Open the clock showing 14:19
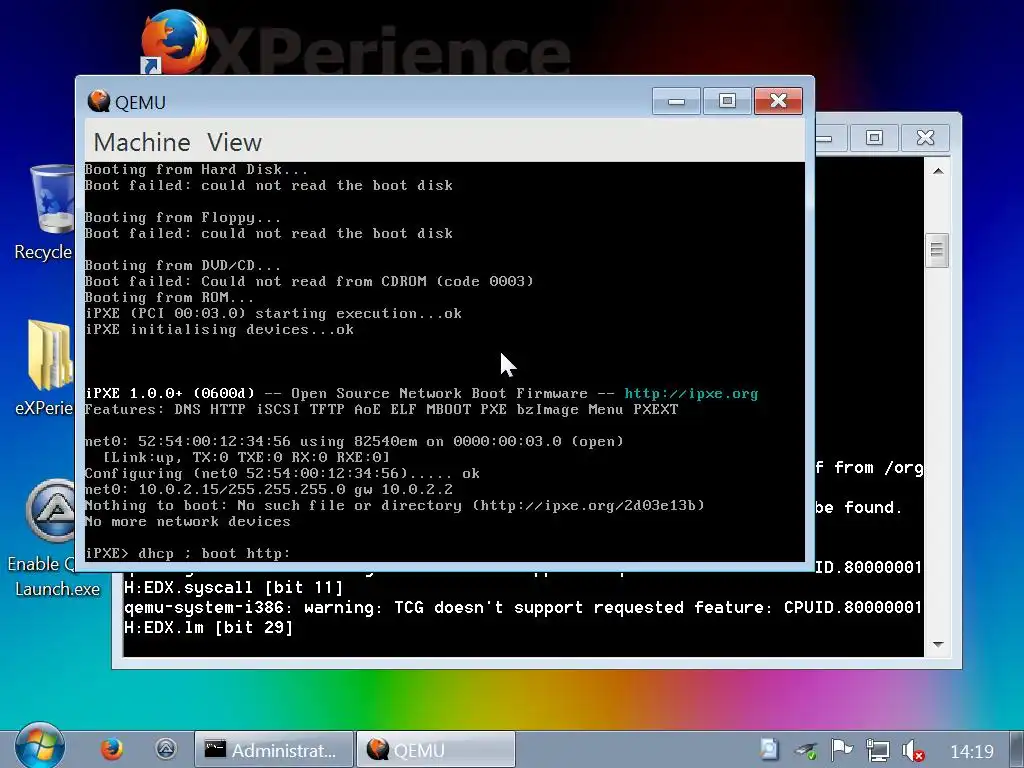 [x=971, y=752]
